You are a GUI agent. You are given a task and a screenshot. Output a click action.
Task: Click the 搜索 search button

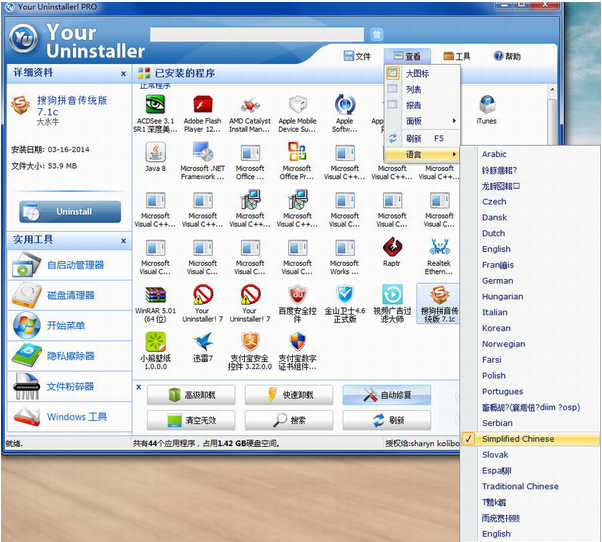289,420
